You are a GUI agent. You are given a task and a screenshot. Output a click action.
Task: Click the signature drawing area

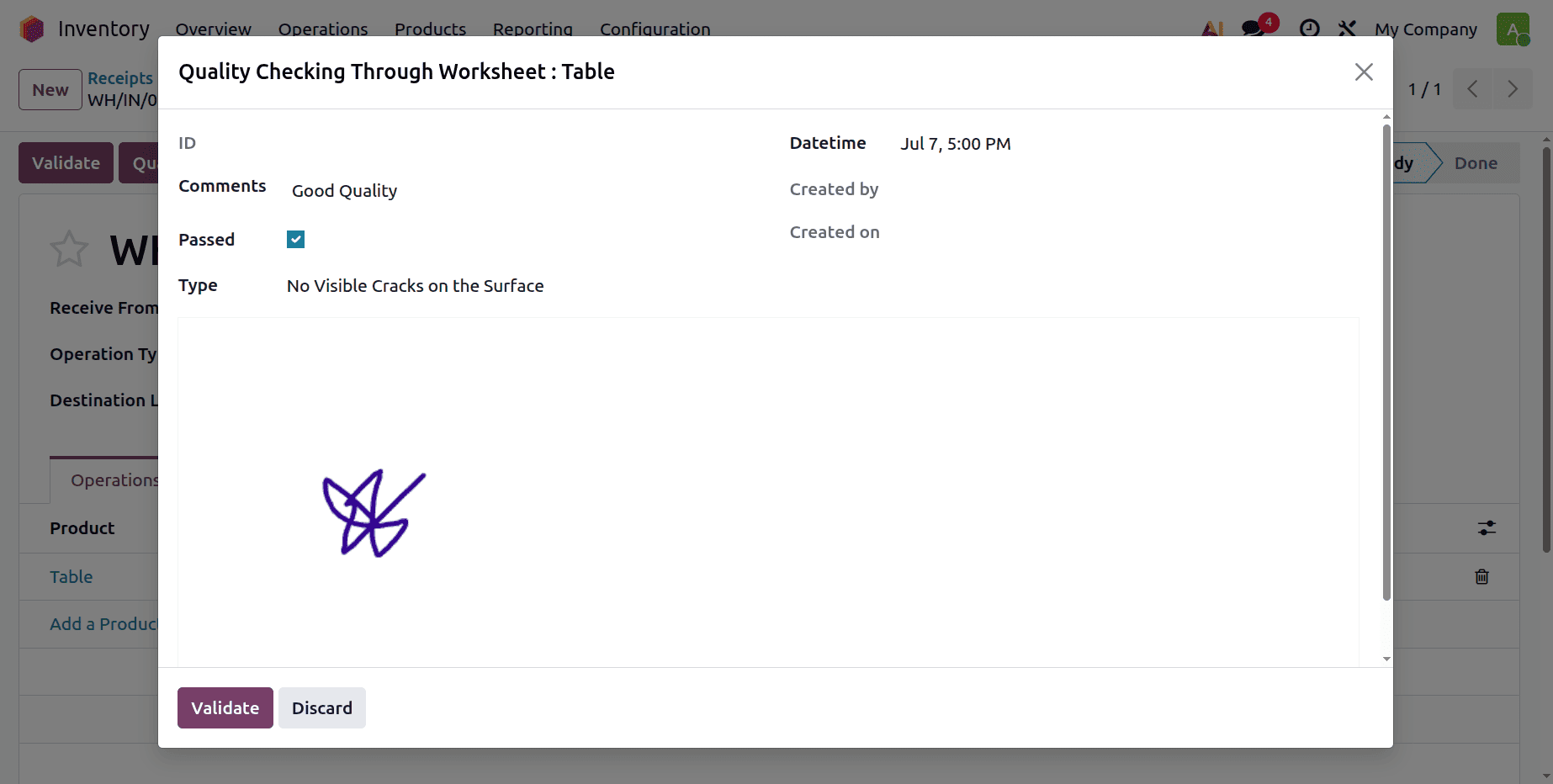(768, 492)
